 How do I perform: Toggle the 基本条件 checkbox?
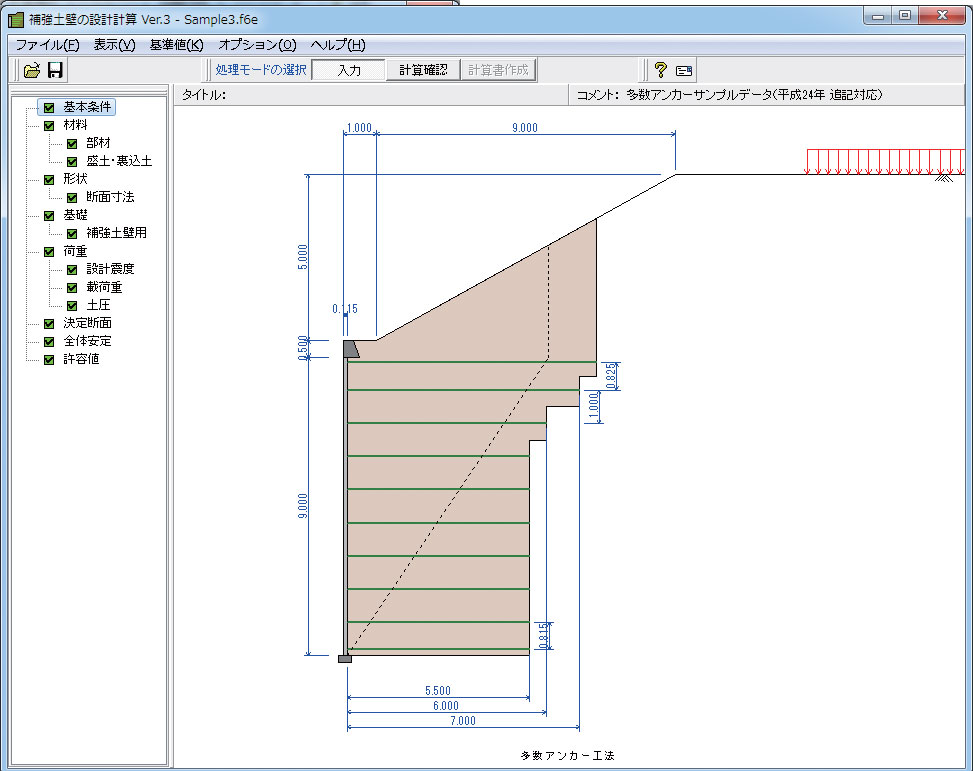click(x=49, y=107)
